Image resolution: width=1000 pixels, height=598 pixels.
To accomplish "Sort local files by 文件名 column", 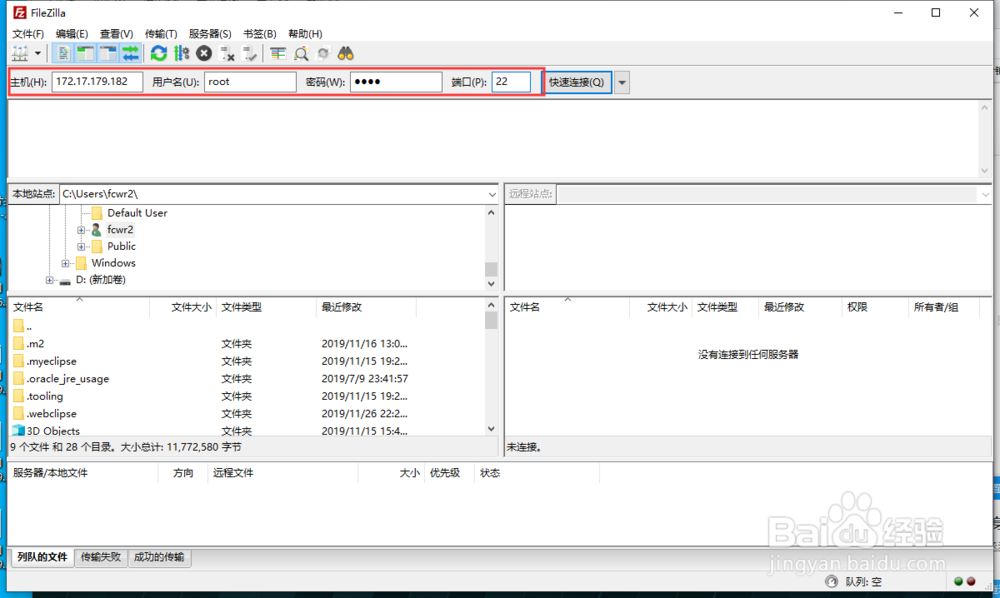I will [x=79, y=307].
